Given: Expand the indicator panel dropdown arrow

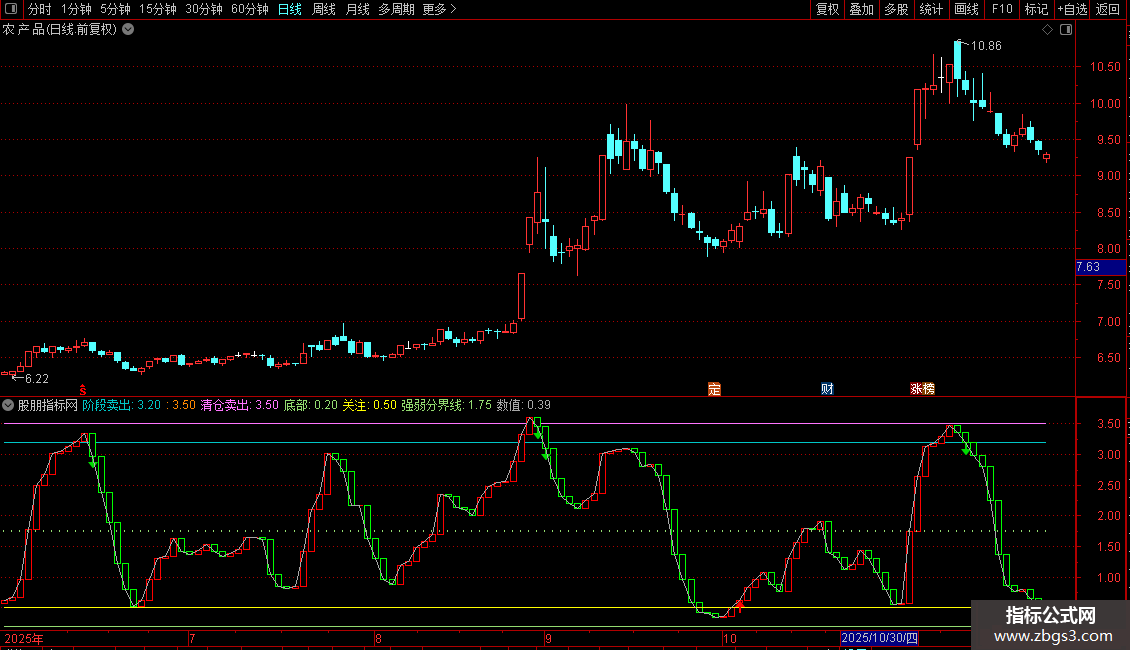Looking at the screenshot, I should coord(8,405).
